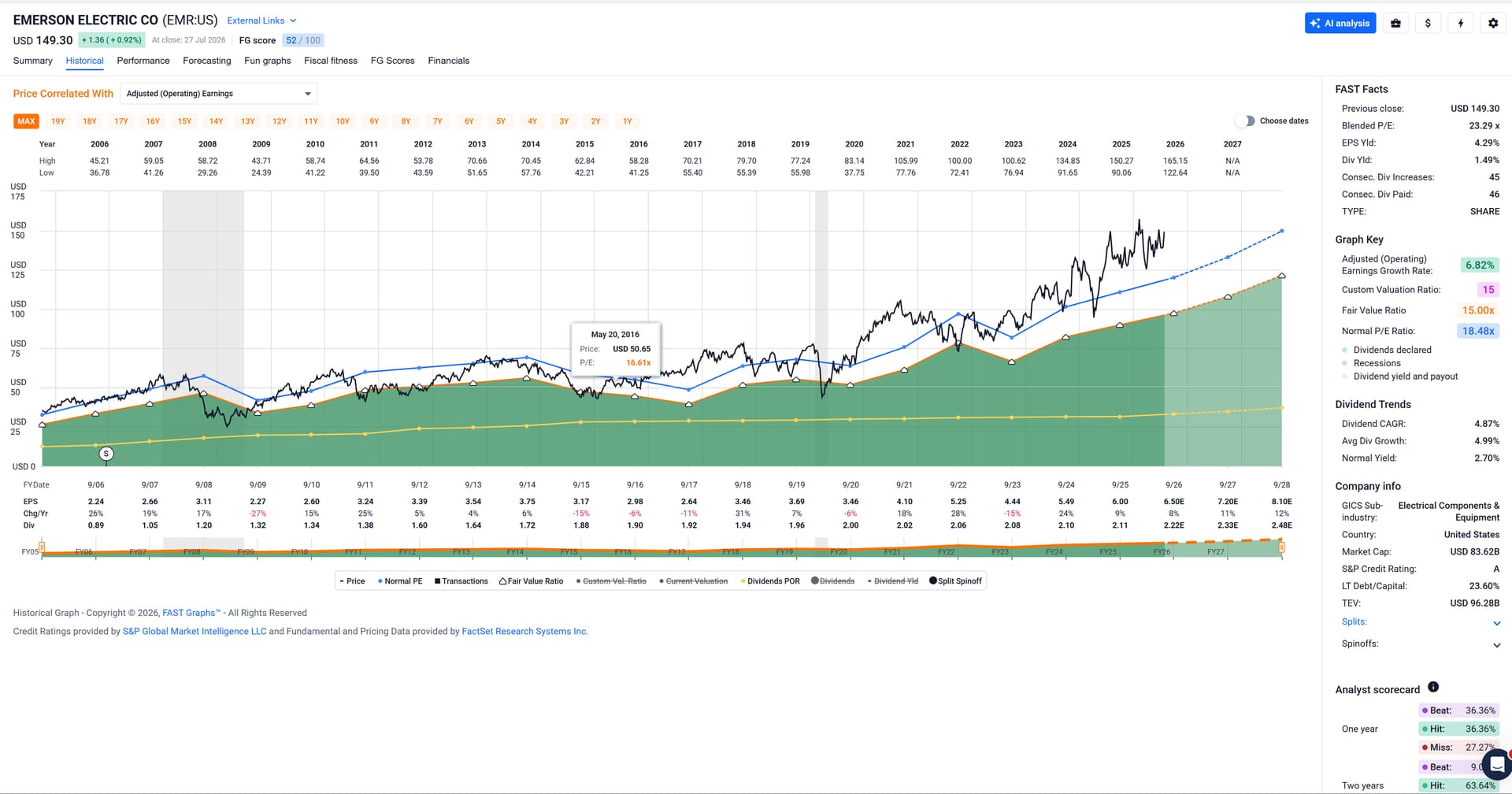Viewport: 1512px width, 794px height.
Task: Open External Links dropdown
Action: tap(261, 20)
